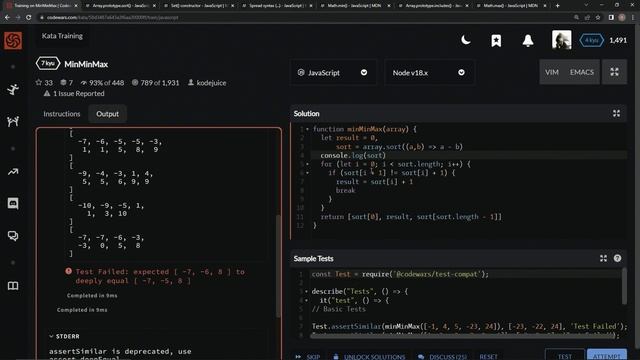
Task: Expand the Sample Tests panel
Action: point(603,258)
